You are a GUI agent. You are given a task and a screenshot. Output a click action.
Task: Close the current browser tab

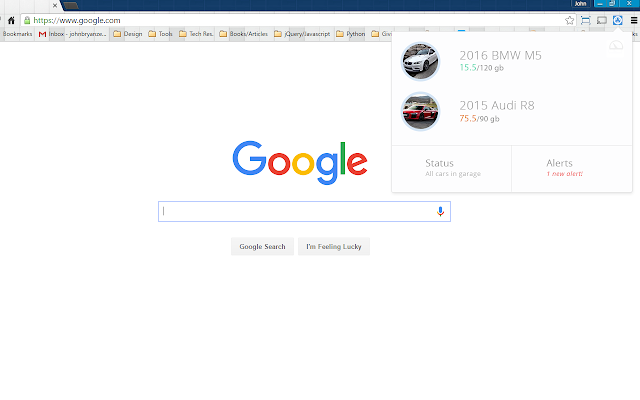pyautogui.click(x=55, y=5)
